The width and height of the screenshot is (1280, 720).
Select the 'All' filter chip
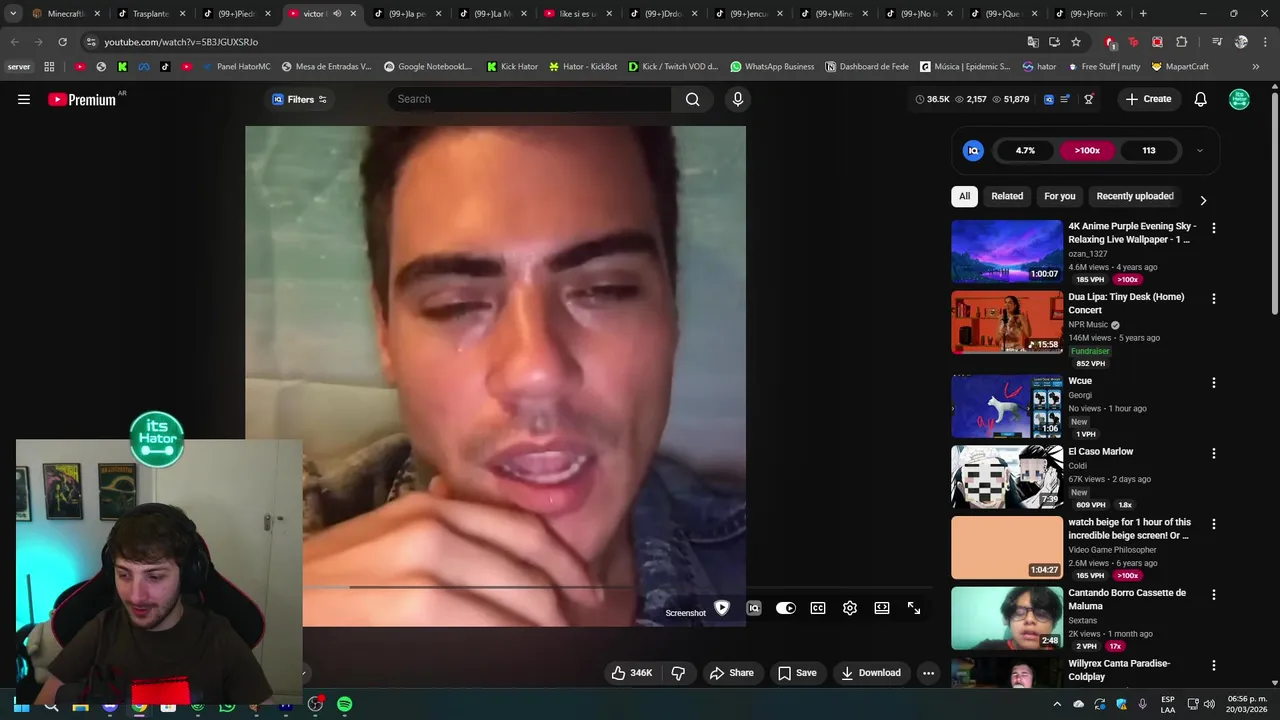(964, 196)
